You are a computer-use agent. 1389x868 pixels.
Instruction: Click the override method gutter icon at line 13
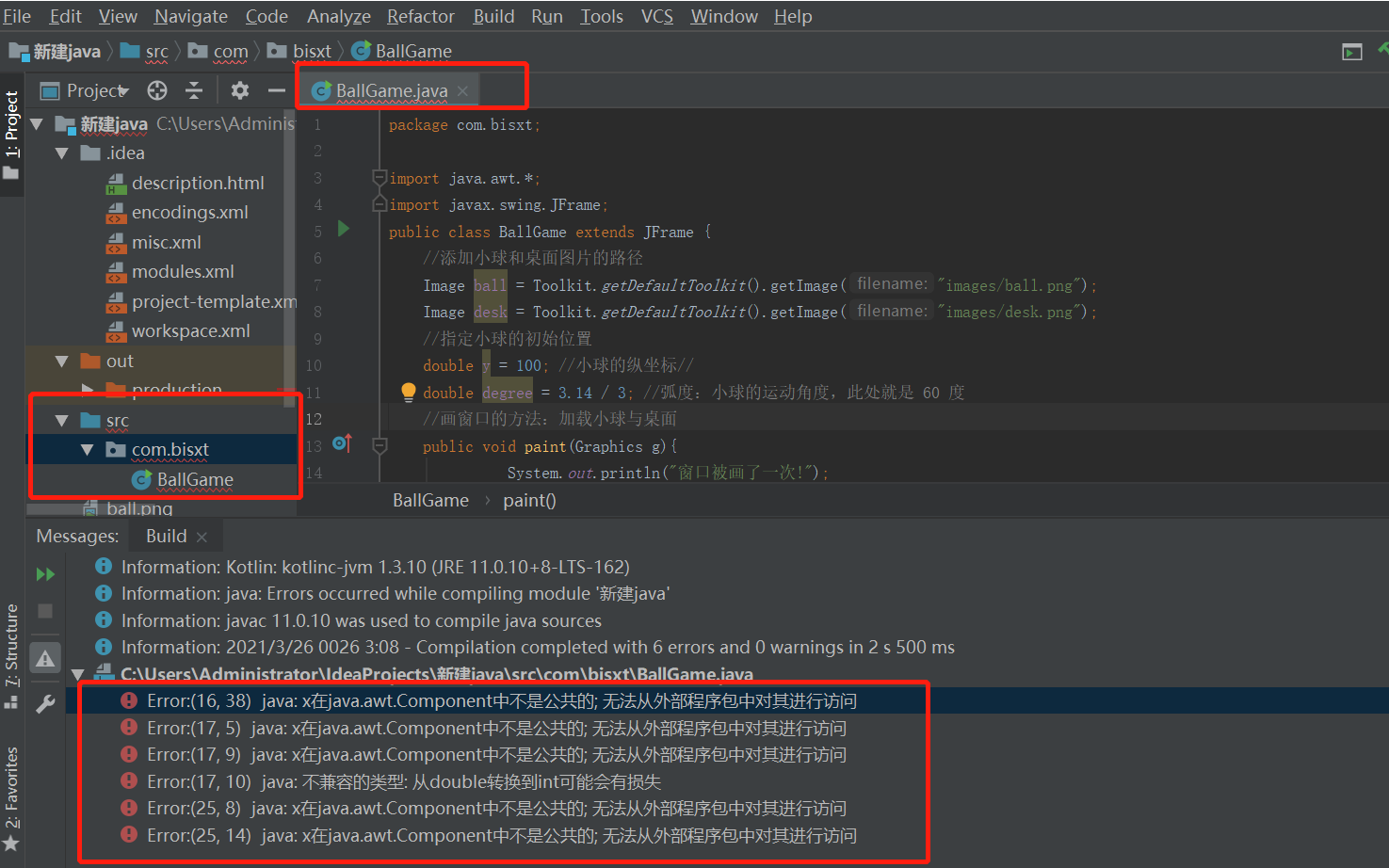tap(343, 443)
